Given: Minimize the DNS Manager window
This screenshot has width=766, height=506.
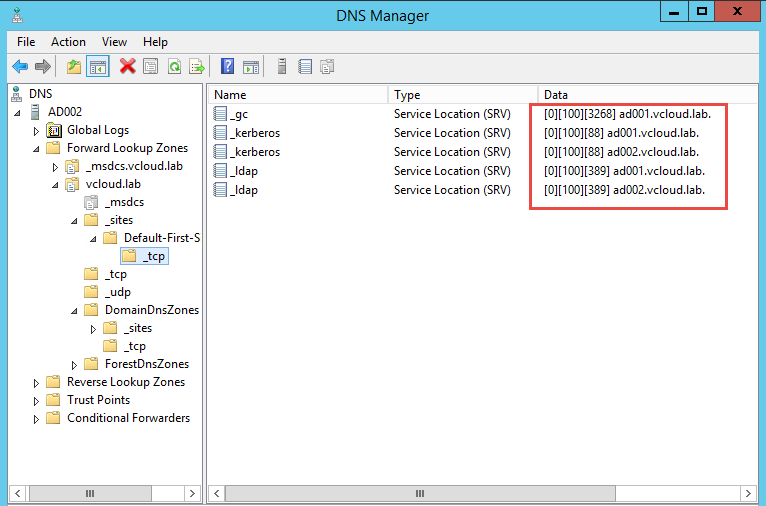Looking at the screenshot, I should pos(674,12).
